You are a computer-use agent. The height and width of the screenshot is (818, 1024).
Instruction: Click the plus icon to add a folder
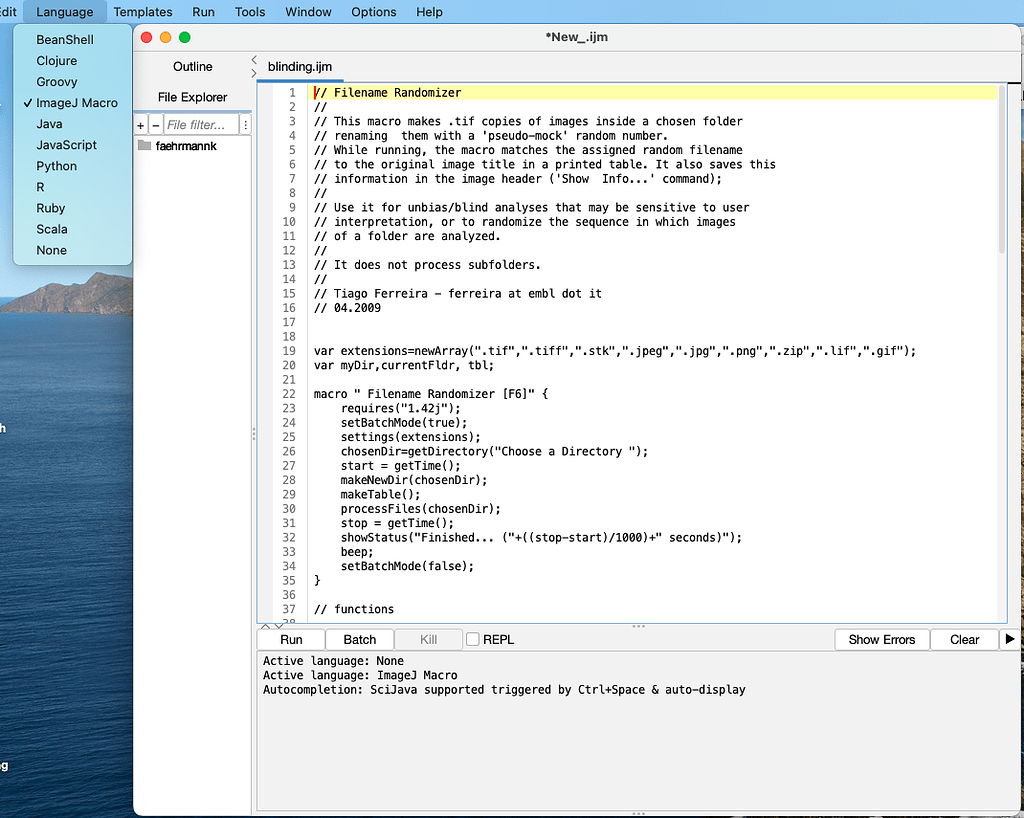tap(141, 125)
